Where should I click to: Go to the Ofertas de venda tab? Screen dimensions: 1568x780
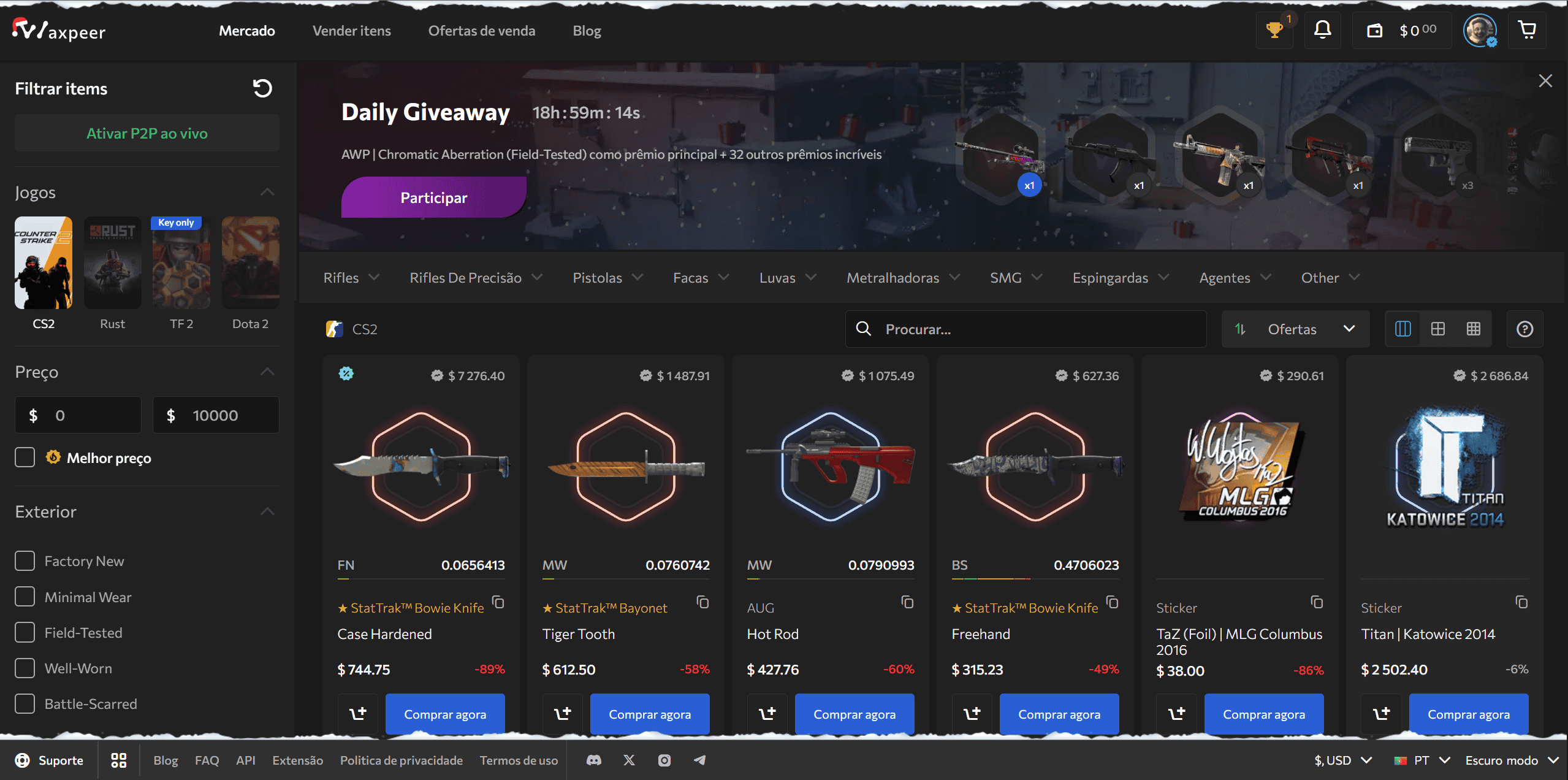pyautogui.click(x=482, y=31)
